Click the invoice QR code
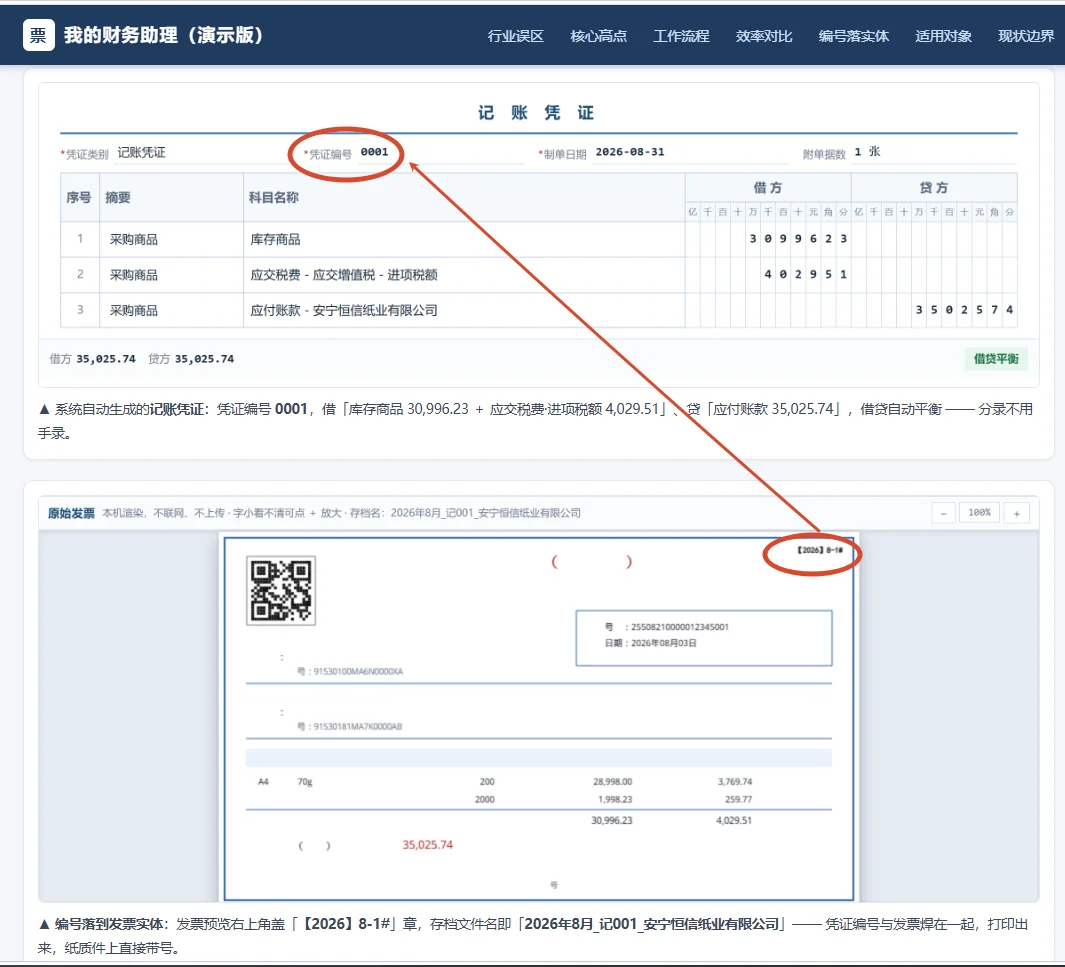 (x=281, y=590)
